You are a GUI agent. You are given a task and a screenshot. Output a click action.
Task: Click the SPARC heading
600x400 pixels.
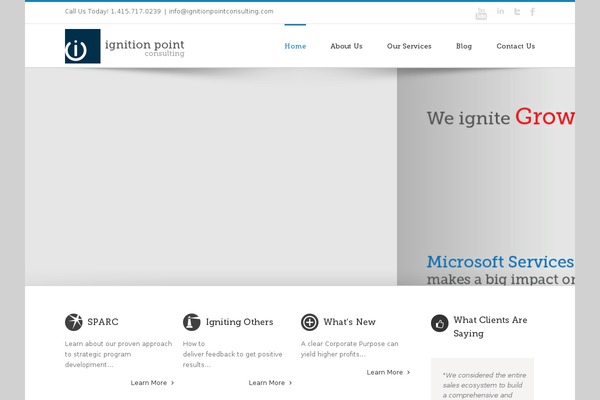click(103, 322)
